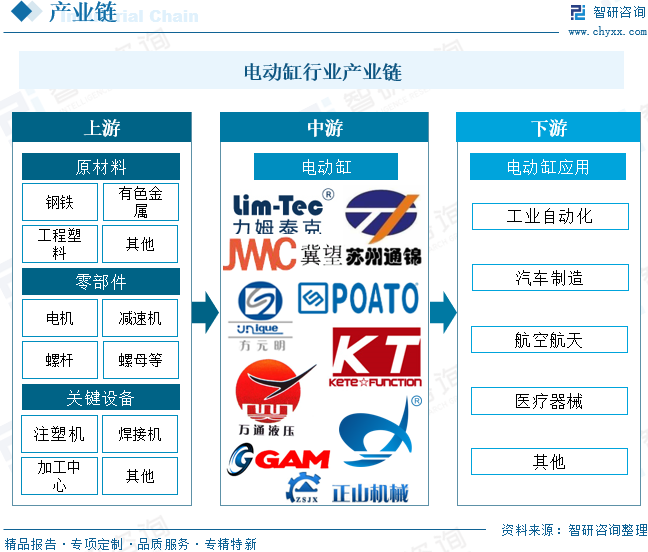Select the 电机 box
Image resolution: width=648 pixels, height=552 pixels.
pos(60,318)
